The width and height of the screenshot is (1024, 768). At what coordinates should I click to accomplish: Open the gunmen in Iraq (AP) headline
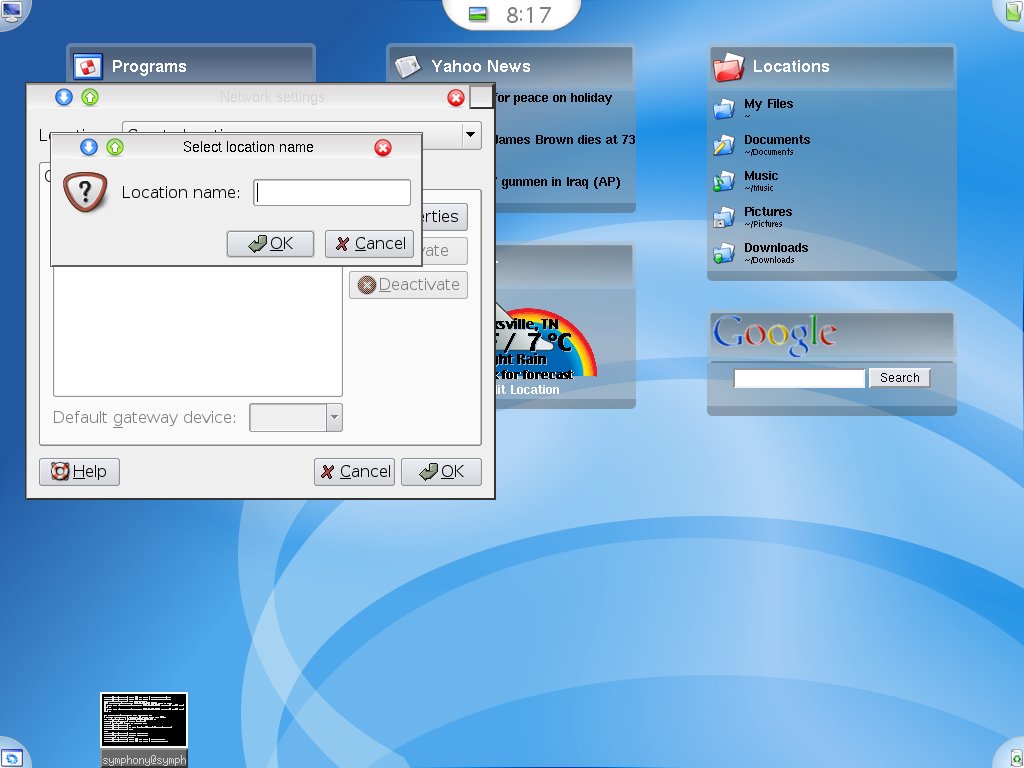559,182
